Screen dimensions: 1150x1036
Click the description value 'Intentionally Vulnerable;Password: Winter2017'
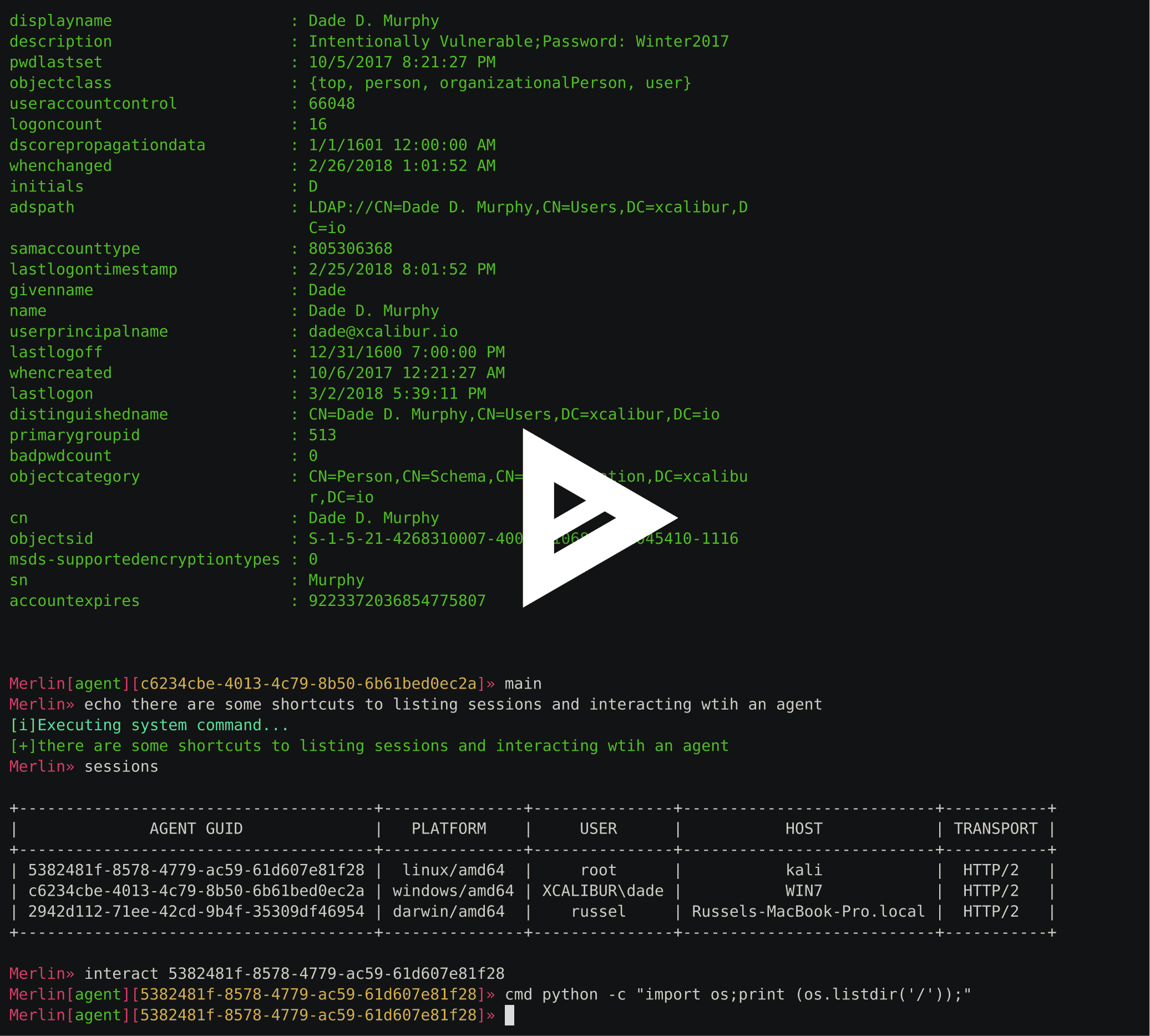[x=518, y=42]
